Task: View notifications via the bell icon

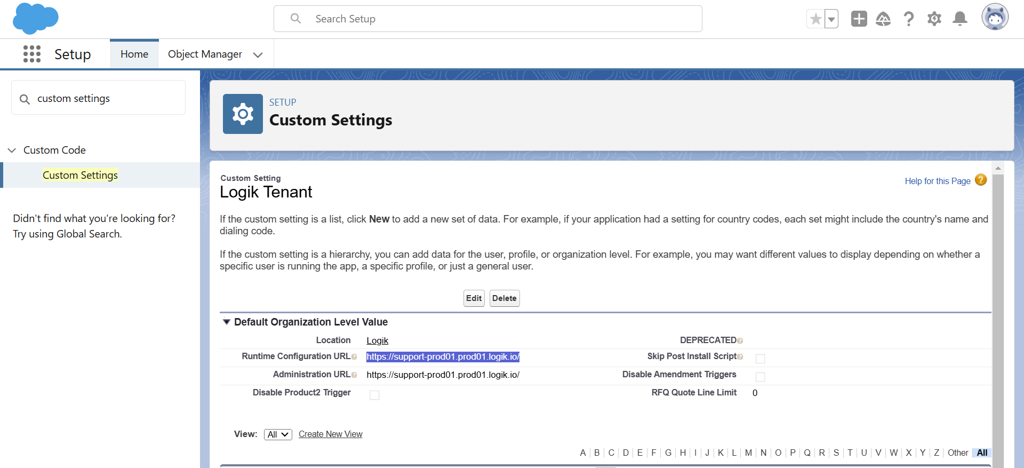Action: click(x=959, y=19)
